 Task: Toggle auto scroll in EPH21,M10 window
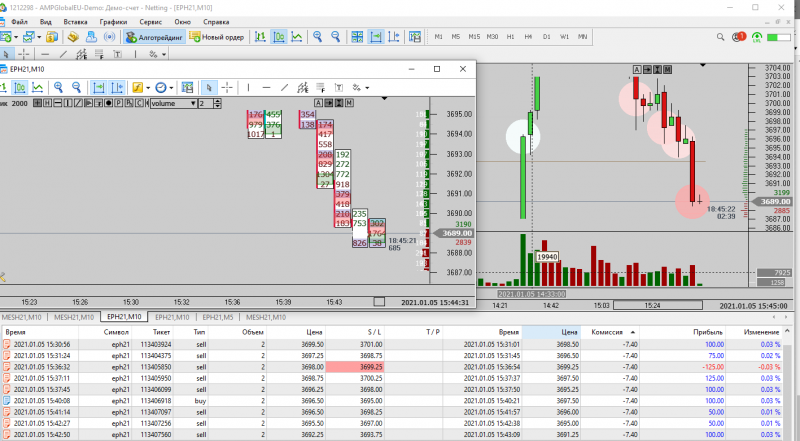click(98, 87)
